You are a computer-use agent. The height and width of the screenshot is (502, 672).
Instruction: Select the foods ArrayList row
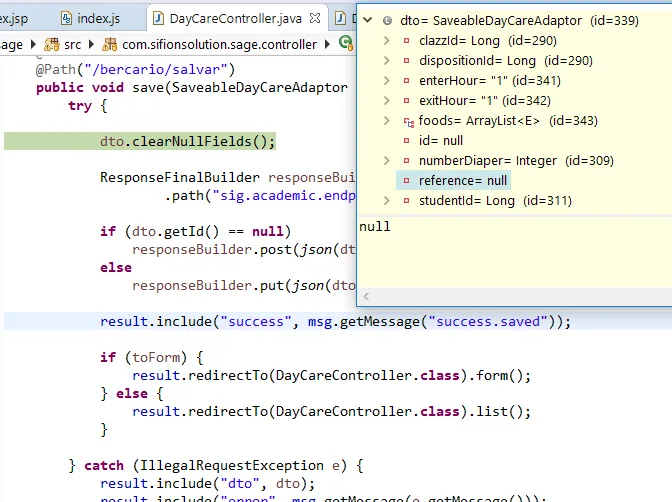pyautogui.click(x=508, y=120)
